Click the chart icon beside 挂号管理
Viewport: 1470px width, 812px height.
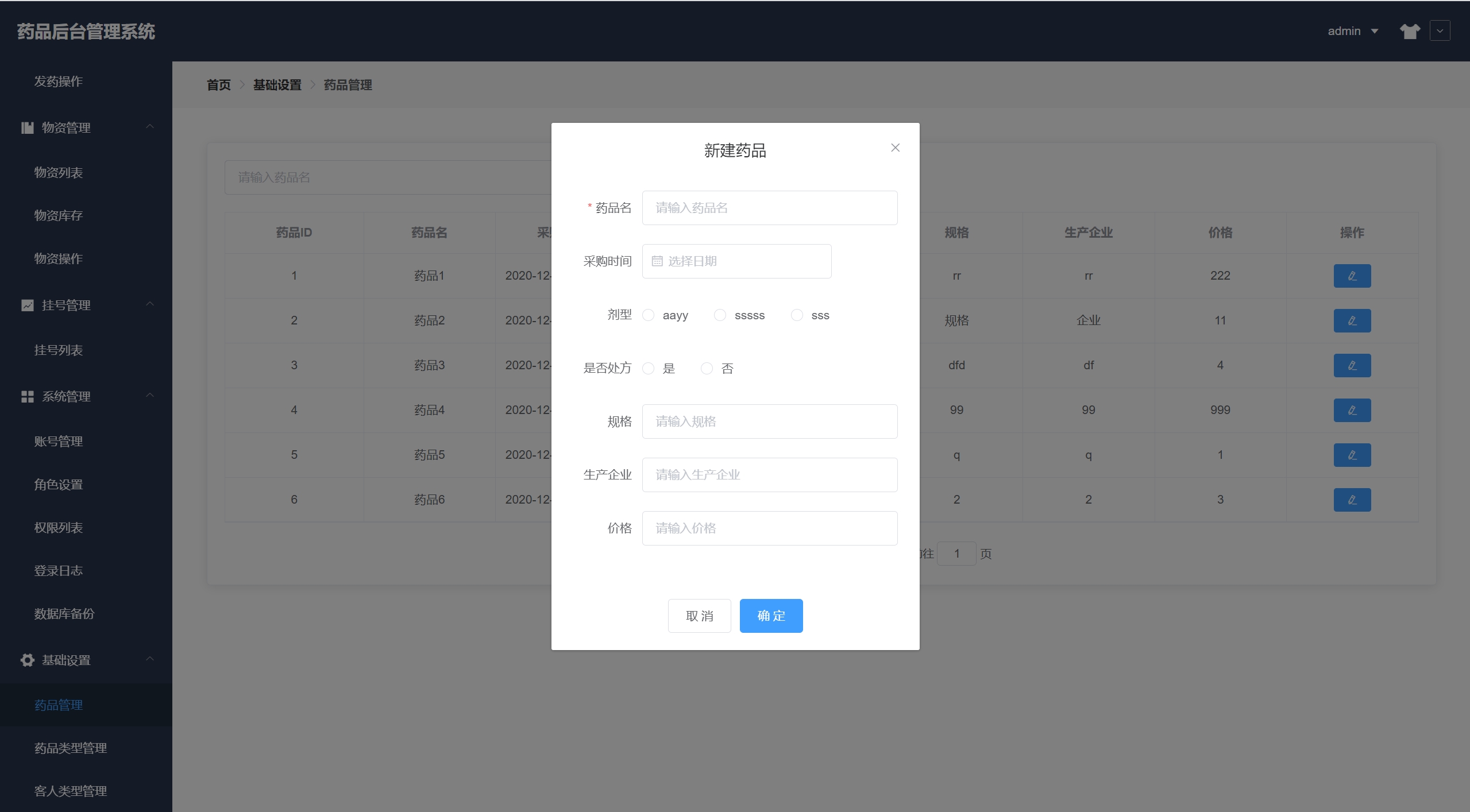point(27,305)
